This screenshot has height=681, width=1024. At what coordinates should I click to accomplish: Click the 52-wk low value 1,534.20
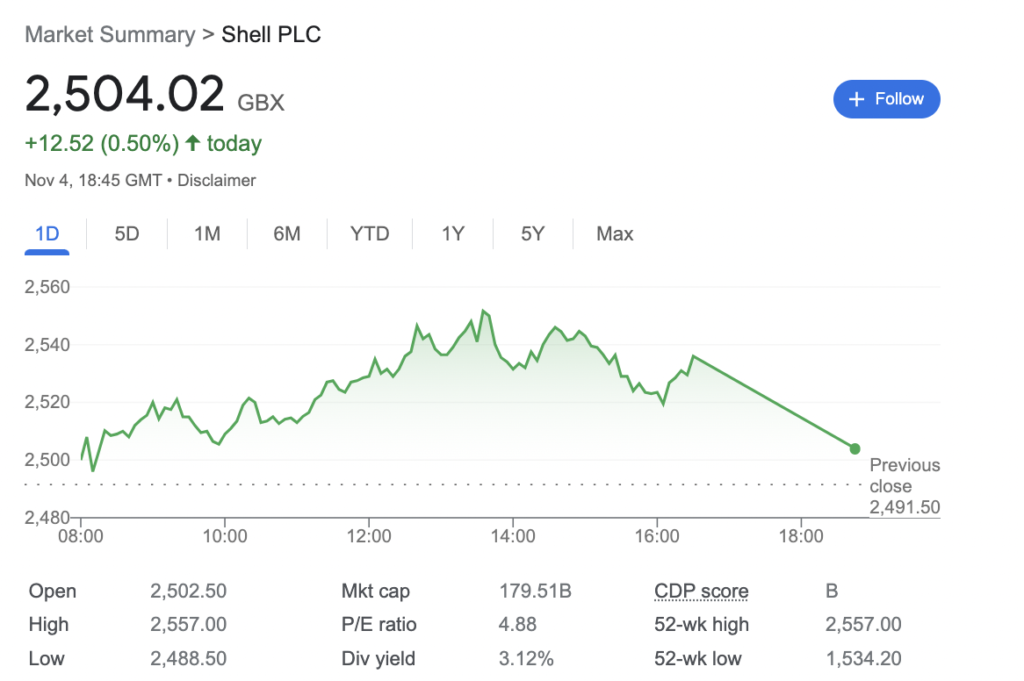(x=863, y=658)
